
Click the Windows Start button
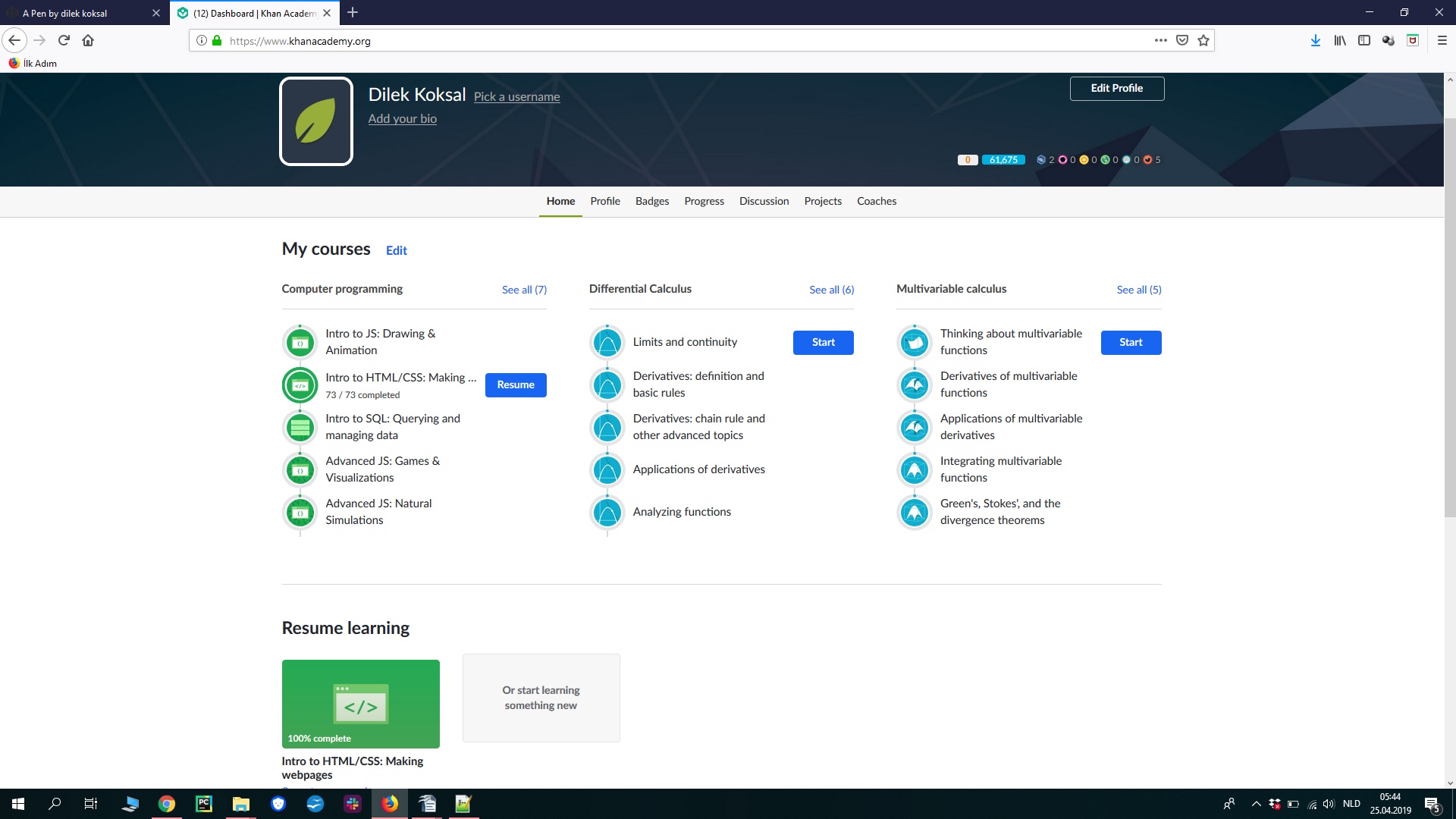(18, 804)
